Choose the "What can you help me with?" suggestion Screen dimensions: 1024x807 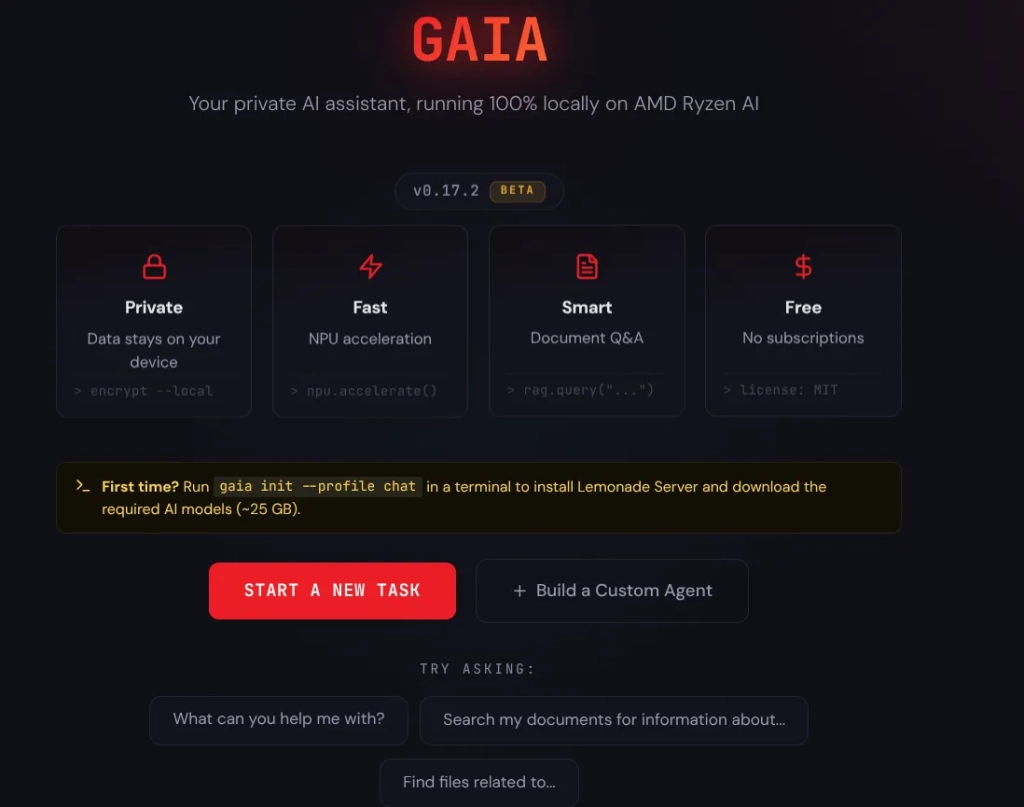[278, 719]
